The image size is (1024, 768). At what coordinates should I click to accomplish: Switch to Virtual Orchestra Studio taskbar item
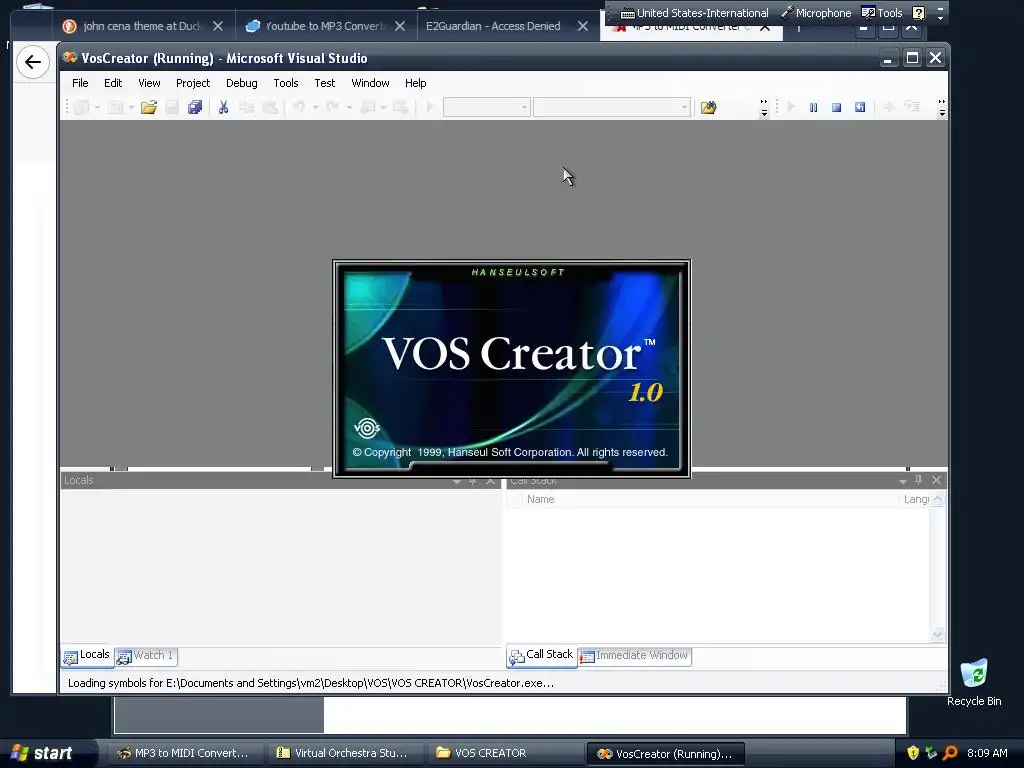[x=344, y=753]
